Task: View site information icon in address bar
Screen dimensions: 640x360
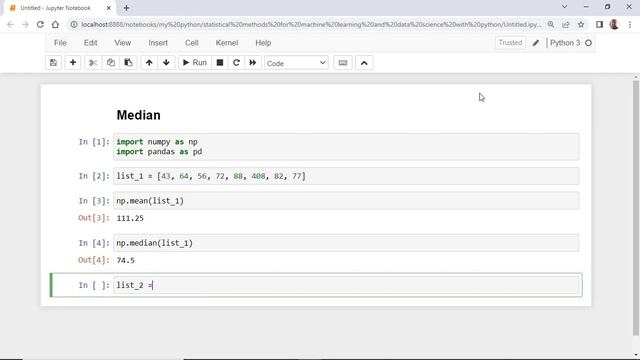Action: pyautogui.click(x=74, y=24)
